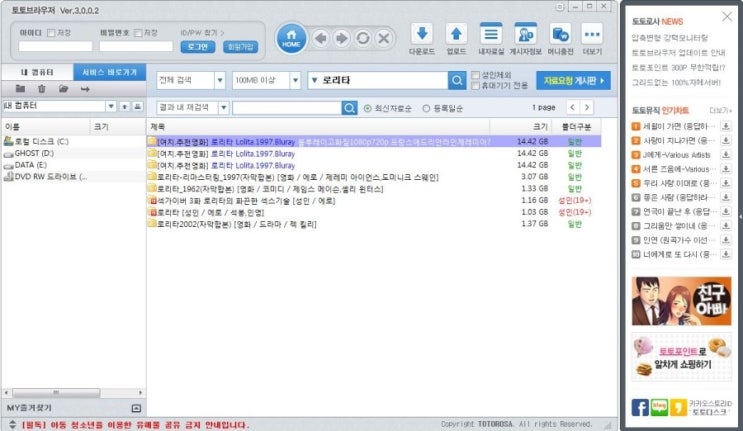Open 더보기 link next to 토토뮤직 인기차트
Viewport: 743px width, 431px height.
click(x=720, y=110)
